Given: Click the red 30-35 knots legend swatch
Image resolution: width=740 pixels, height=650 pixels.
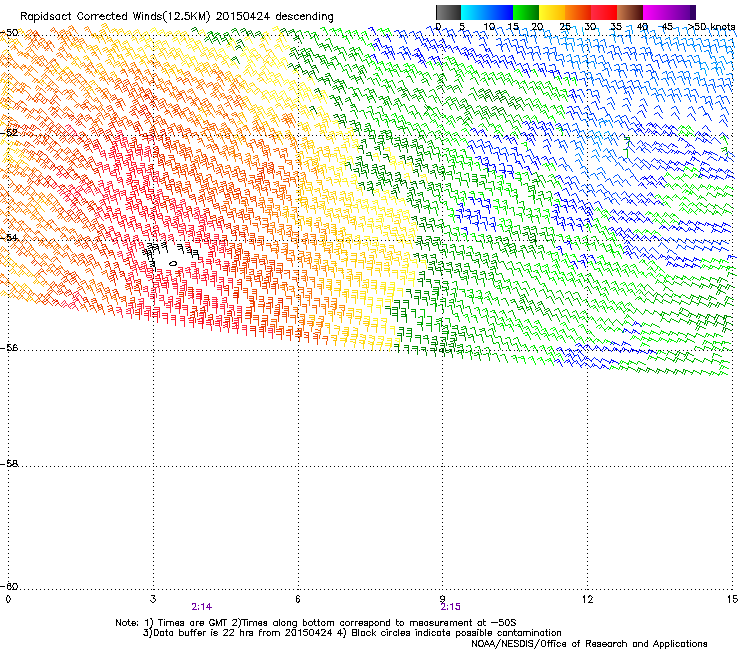Looking at the screenshot, I should click(604, 12).
